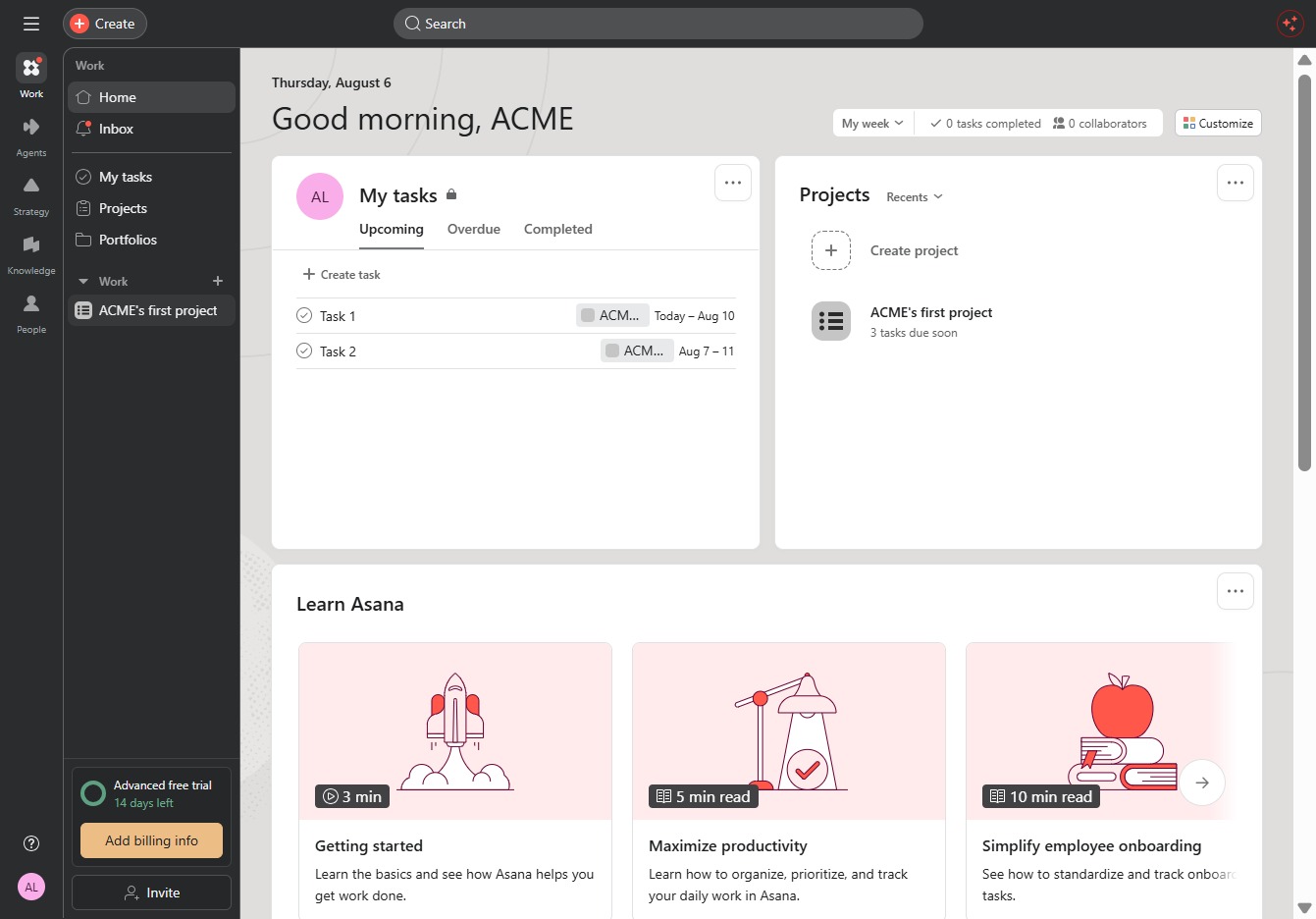Open Learn Asana three-dot menu
Viewport: 1316px width, 919px height.
point(1236,591)
